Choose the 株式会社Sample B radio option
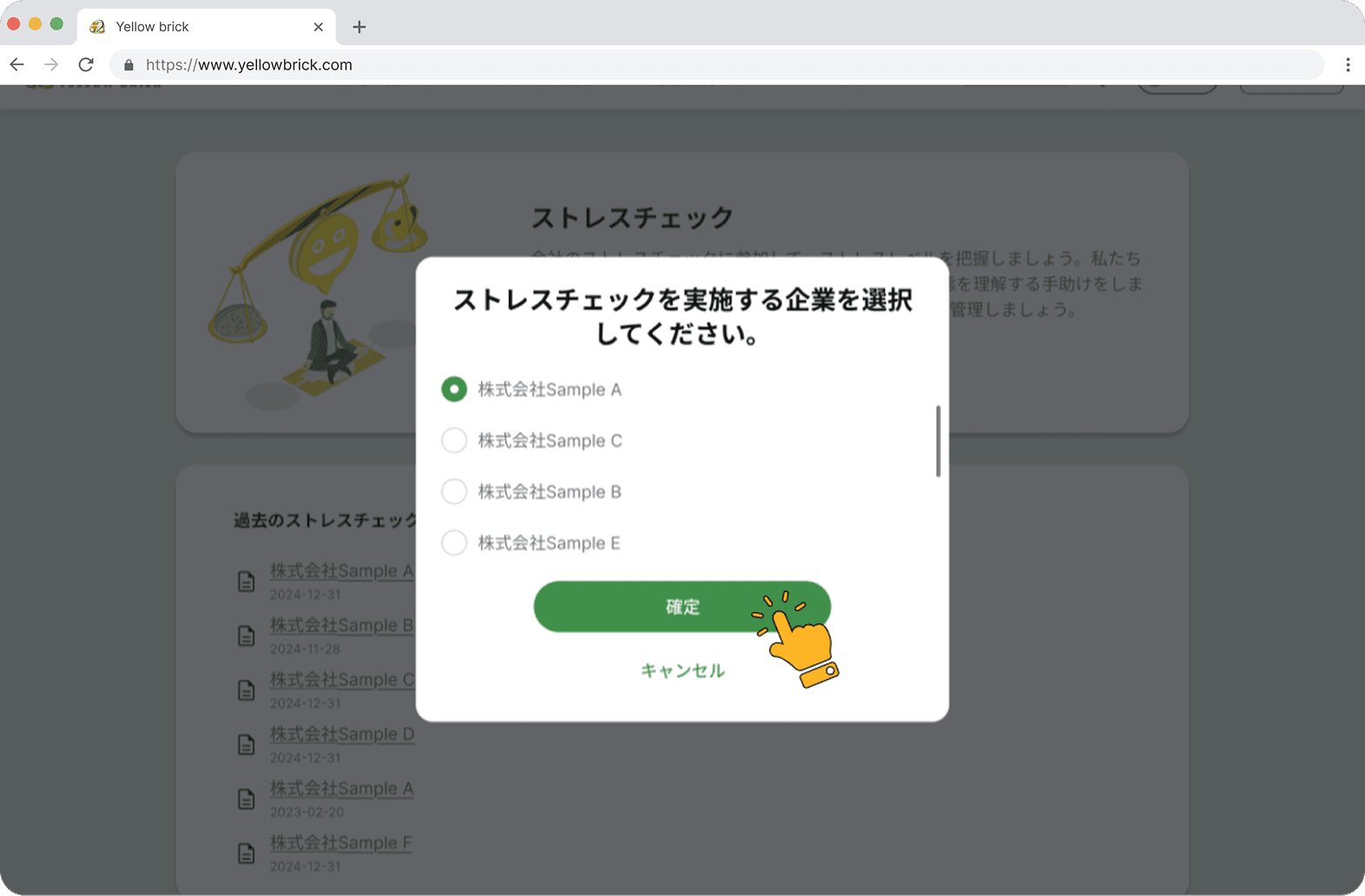Screen dimensions: 1365x896 tap(454, 492)
